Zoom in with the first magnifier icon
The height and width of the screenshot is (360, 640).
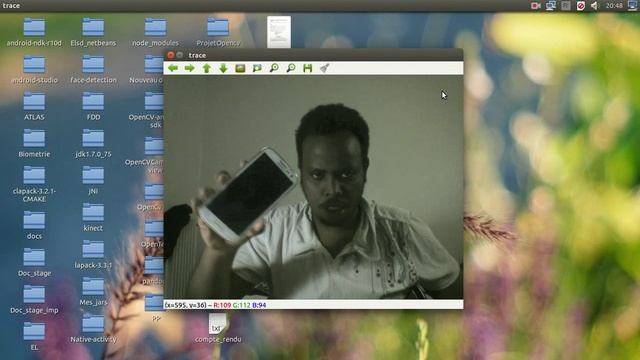coord(274,68)
